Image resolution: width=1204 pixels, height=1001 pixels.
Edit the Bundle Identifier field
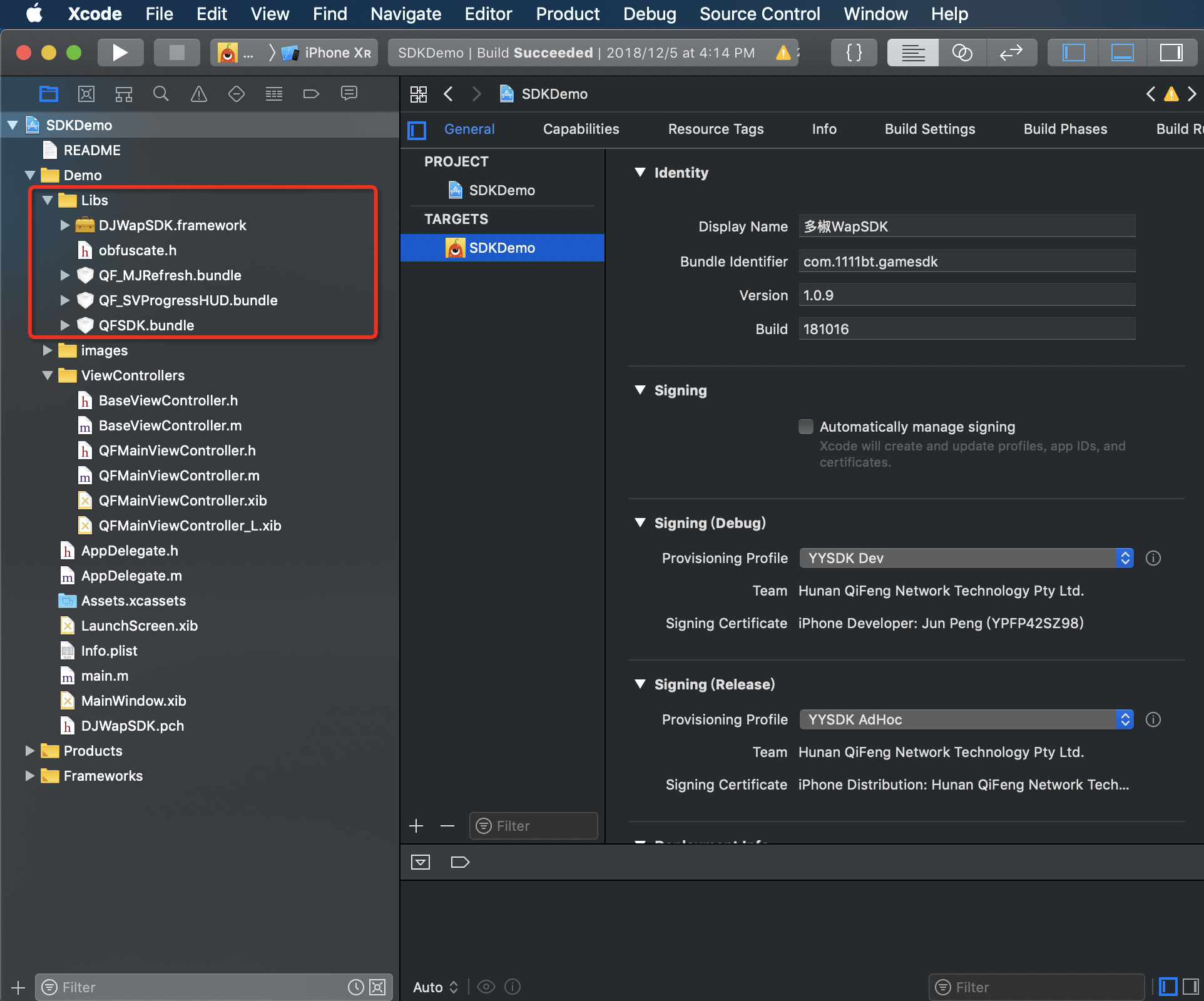967,262
